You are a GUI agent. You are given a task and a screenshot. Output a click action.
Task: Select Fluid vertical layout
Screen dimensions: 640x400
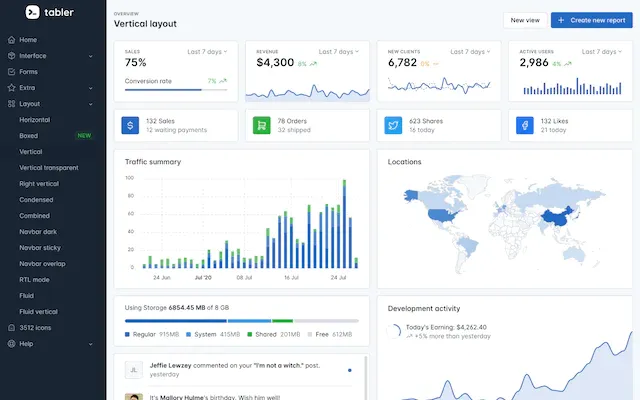(x=38, y=311)
